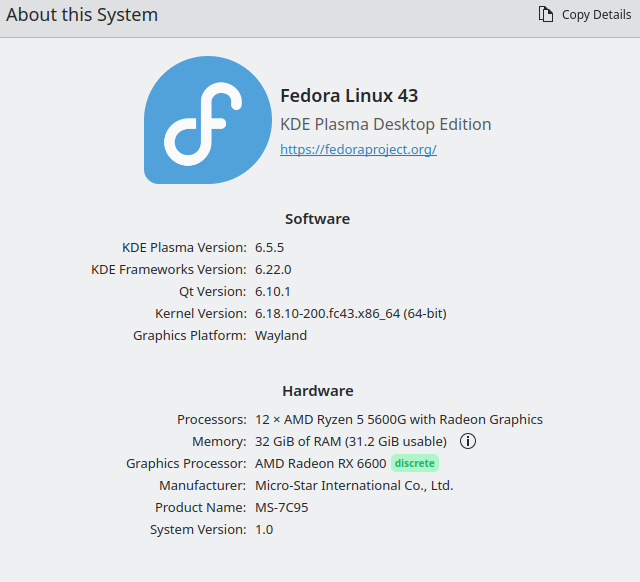
Task: Click the MS-7C95 product name value
Action: click(x=282, y=508)
